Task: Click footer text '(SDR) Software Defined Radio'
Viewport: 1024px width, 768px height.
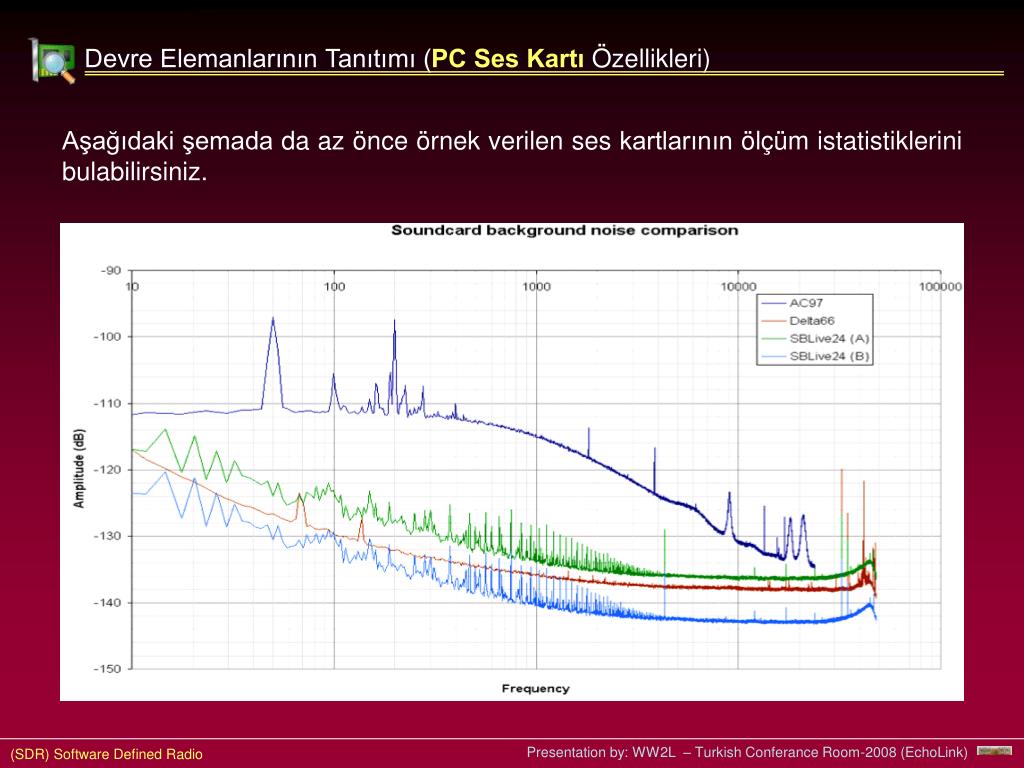Action: 106,754
